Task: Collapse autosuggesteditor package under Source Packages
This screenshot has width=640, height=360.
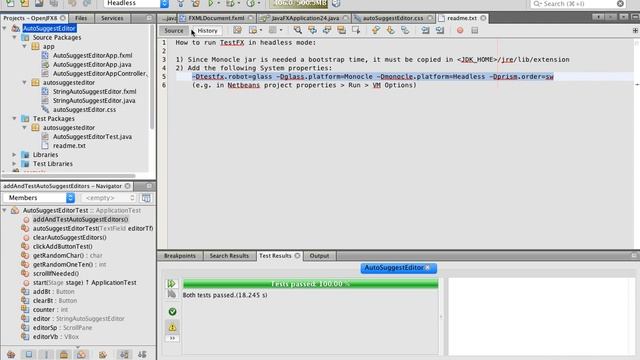Action: pyautogui.click(x=24, y=82)
